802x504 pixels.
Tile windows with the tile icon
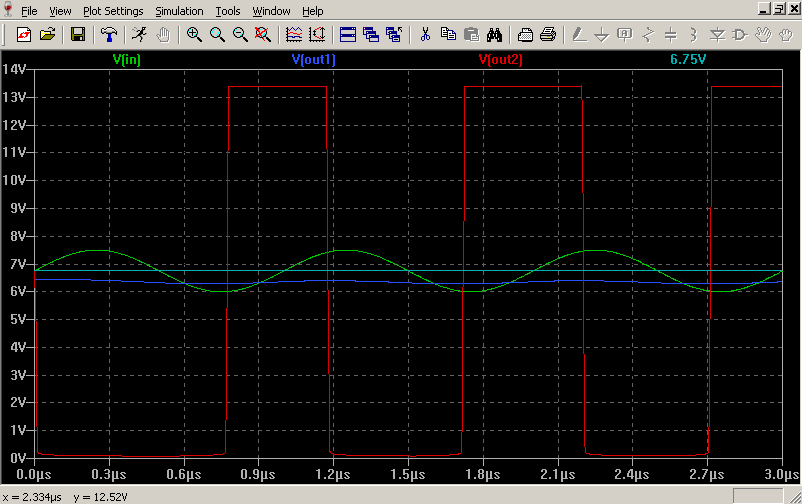coord(348,35)
